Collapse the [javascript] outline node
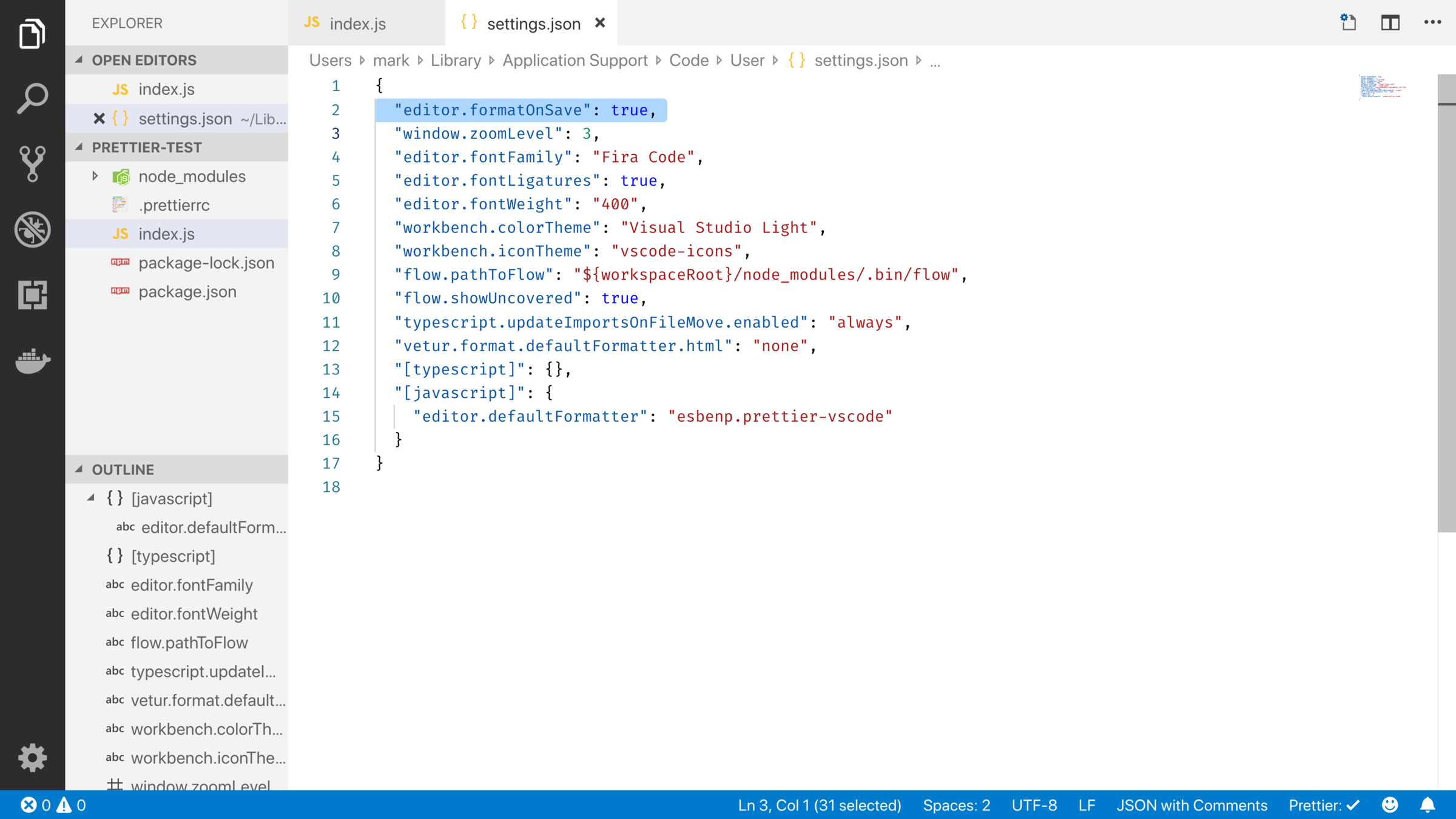The image size is (1456, 819). [x=91, y=498]
